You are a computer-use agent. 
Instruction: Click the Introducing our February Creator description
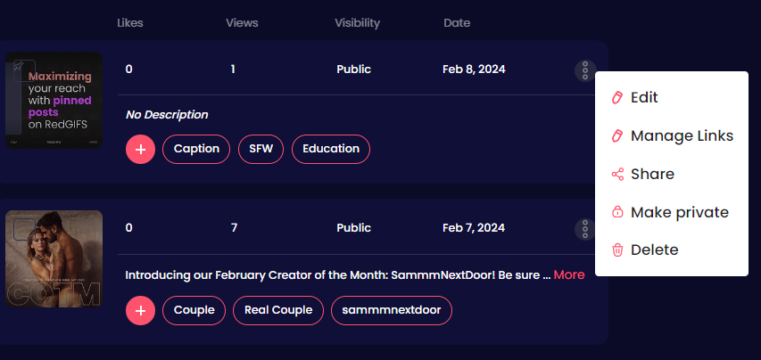click(x=338, y=275)
